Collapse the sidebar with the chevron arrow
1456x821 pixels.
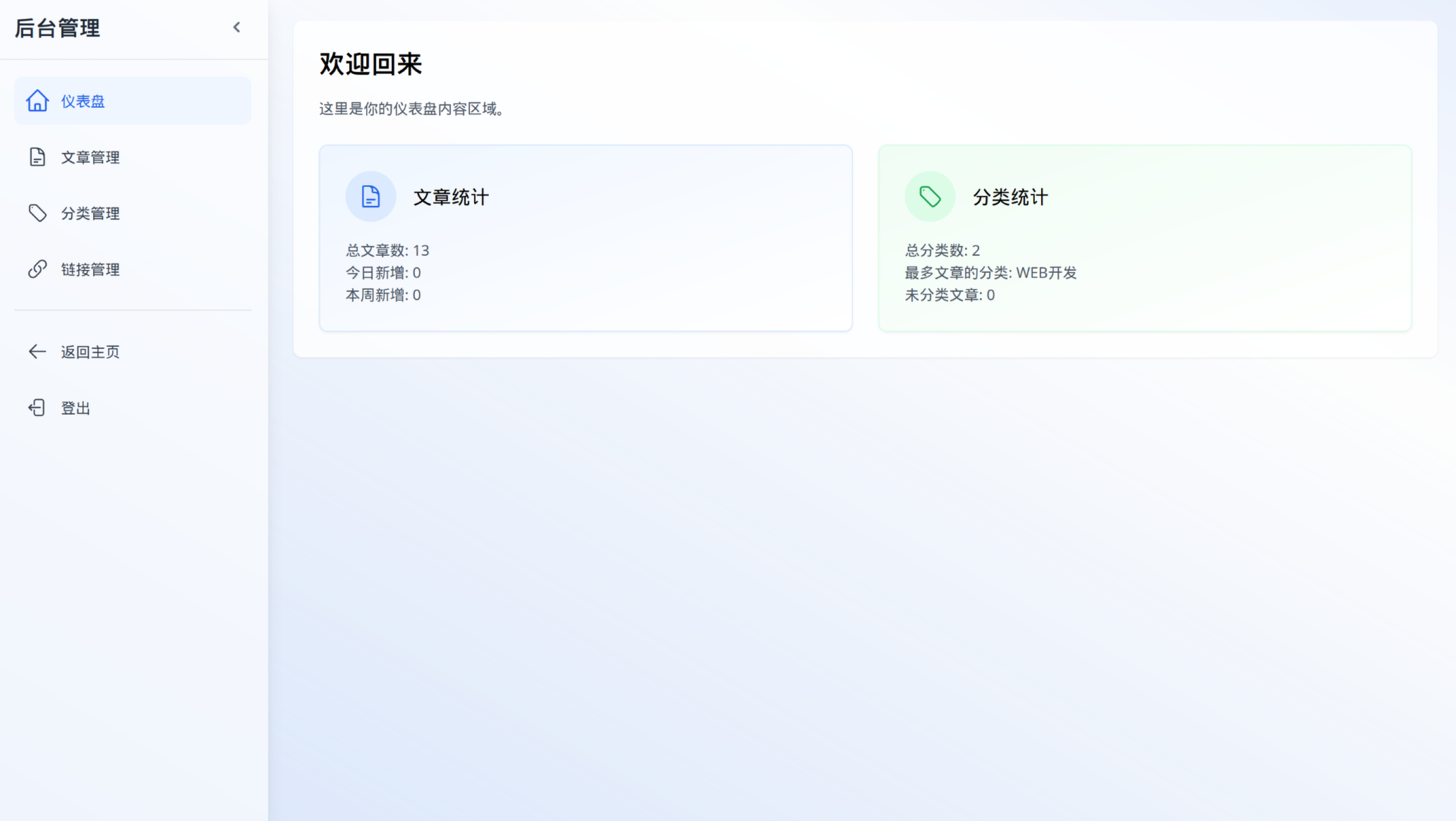(237, 28)
